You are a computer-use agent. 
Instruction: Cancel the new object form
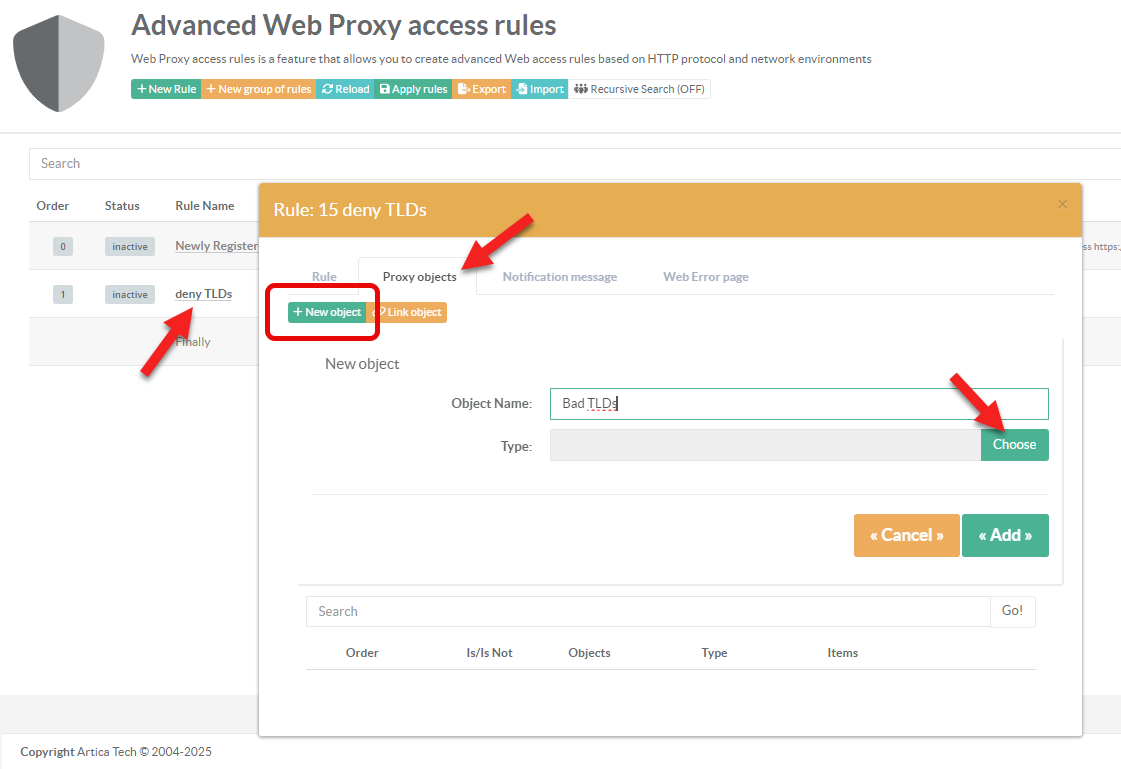tap(906, 535)
